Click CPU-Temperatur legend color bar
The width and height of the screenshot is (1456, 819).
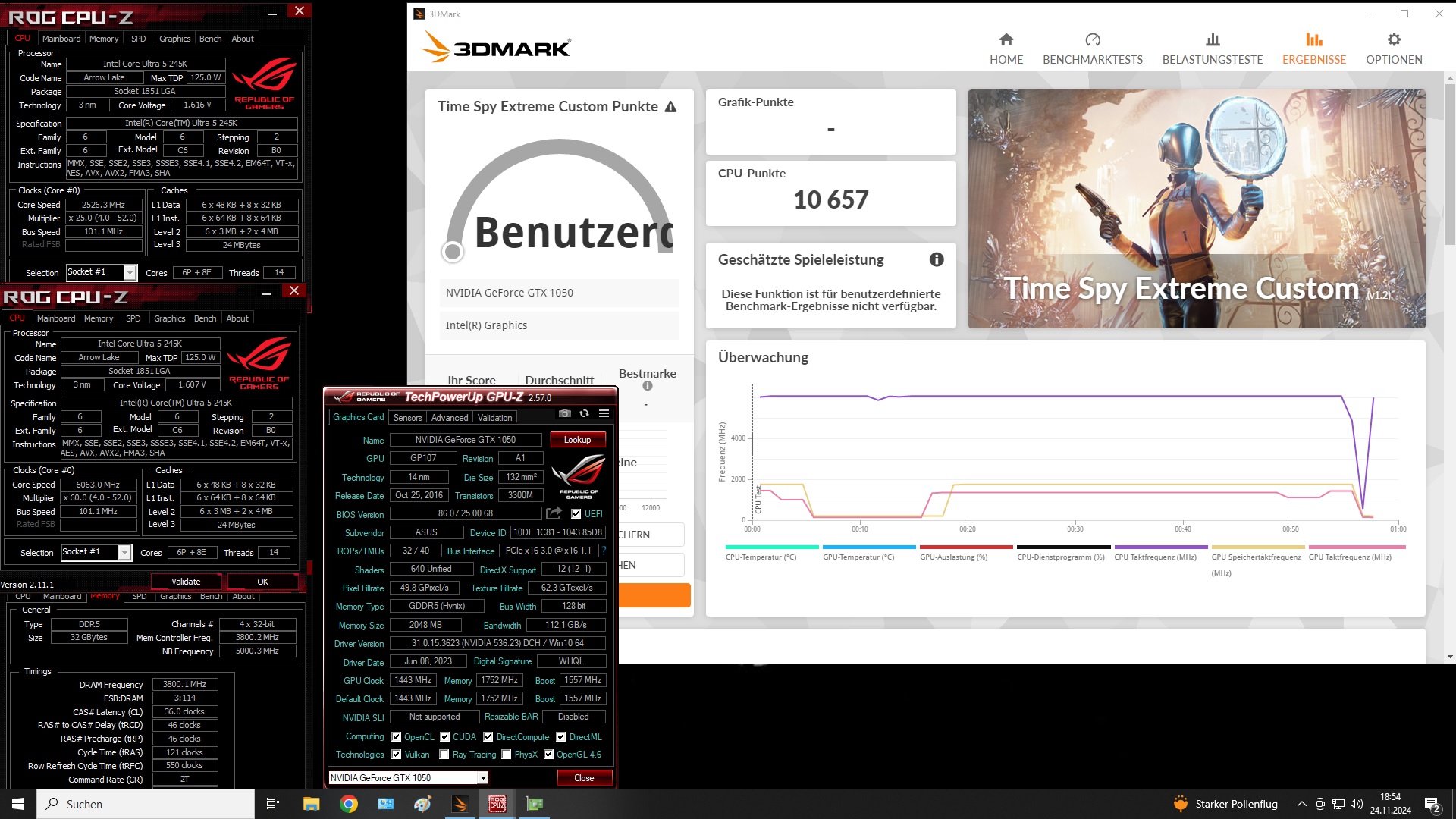pos(772,547)
